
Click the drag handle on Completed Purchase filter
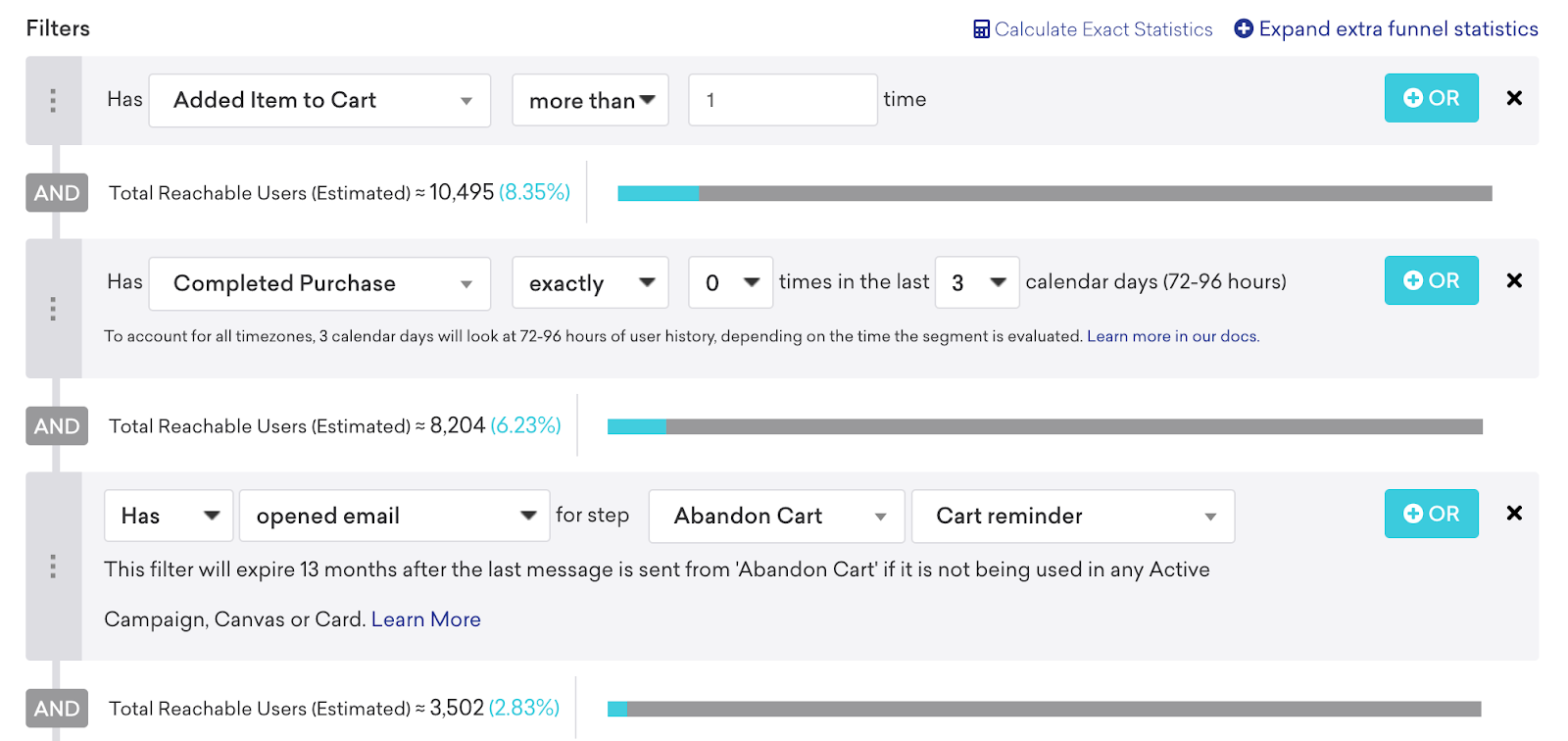[53, 309]
